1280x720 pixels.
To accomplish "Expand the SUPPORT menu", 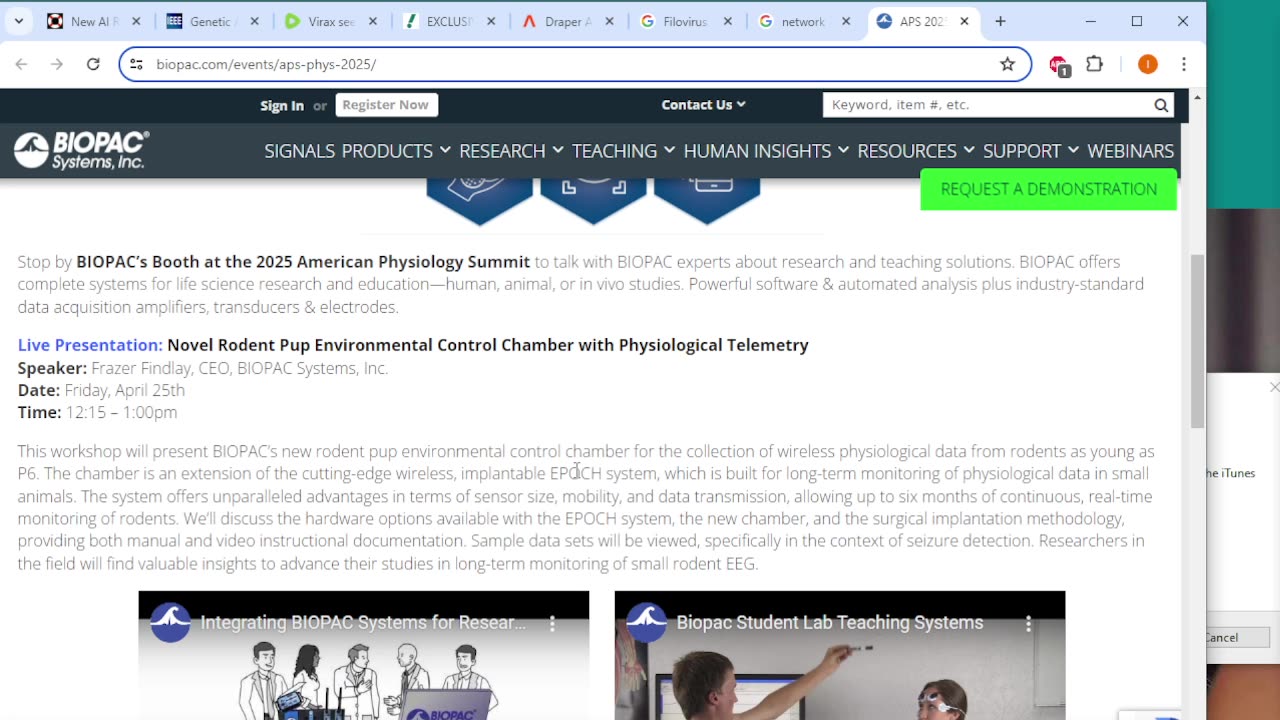I will click(1031, 151).
